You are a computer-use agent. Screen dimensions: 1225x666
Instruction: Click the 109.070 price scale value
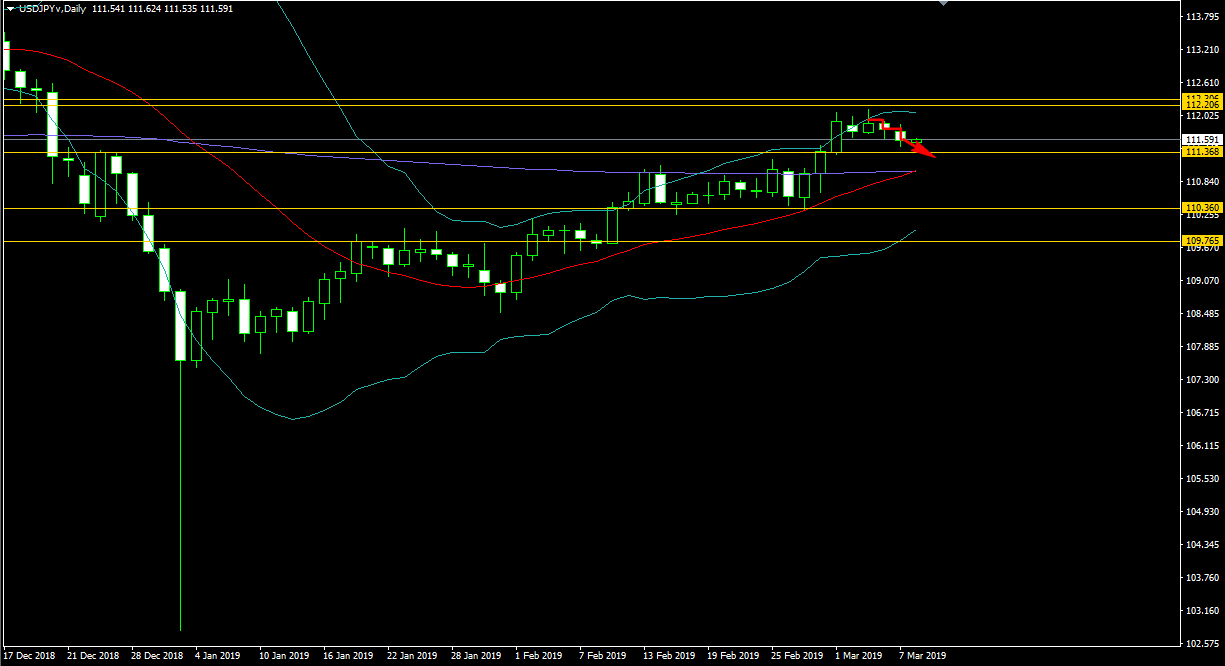1201,281
